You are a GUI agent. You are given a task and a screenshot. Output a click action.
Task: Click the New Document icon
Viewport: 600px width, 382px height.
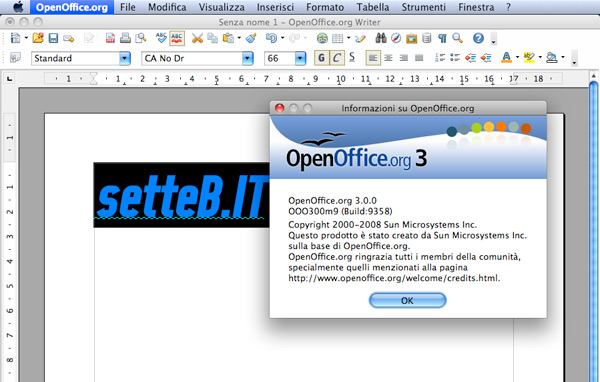[x=15, y=38]
